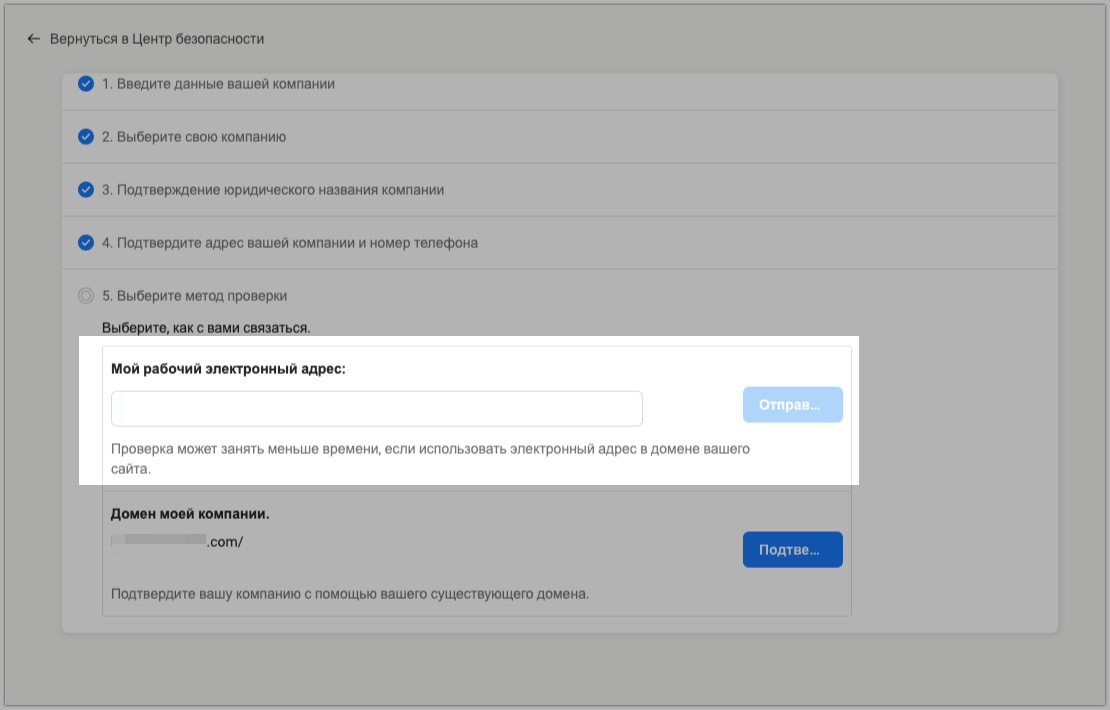The height and width of the screenshot is (710, 1110).
Task: Click the hint text about email verification time
Action: (x=430, y=458)
